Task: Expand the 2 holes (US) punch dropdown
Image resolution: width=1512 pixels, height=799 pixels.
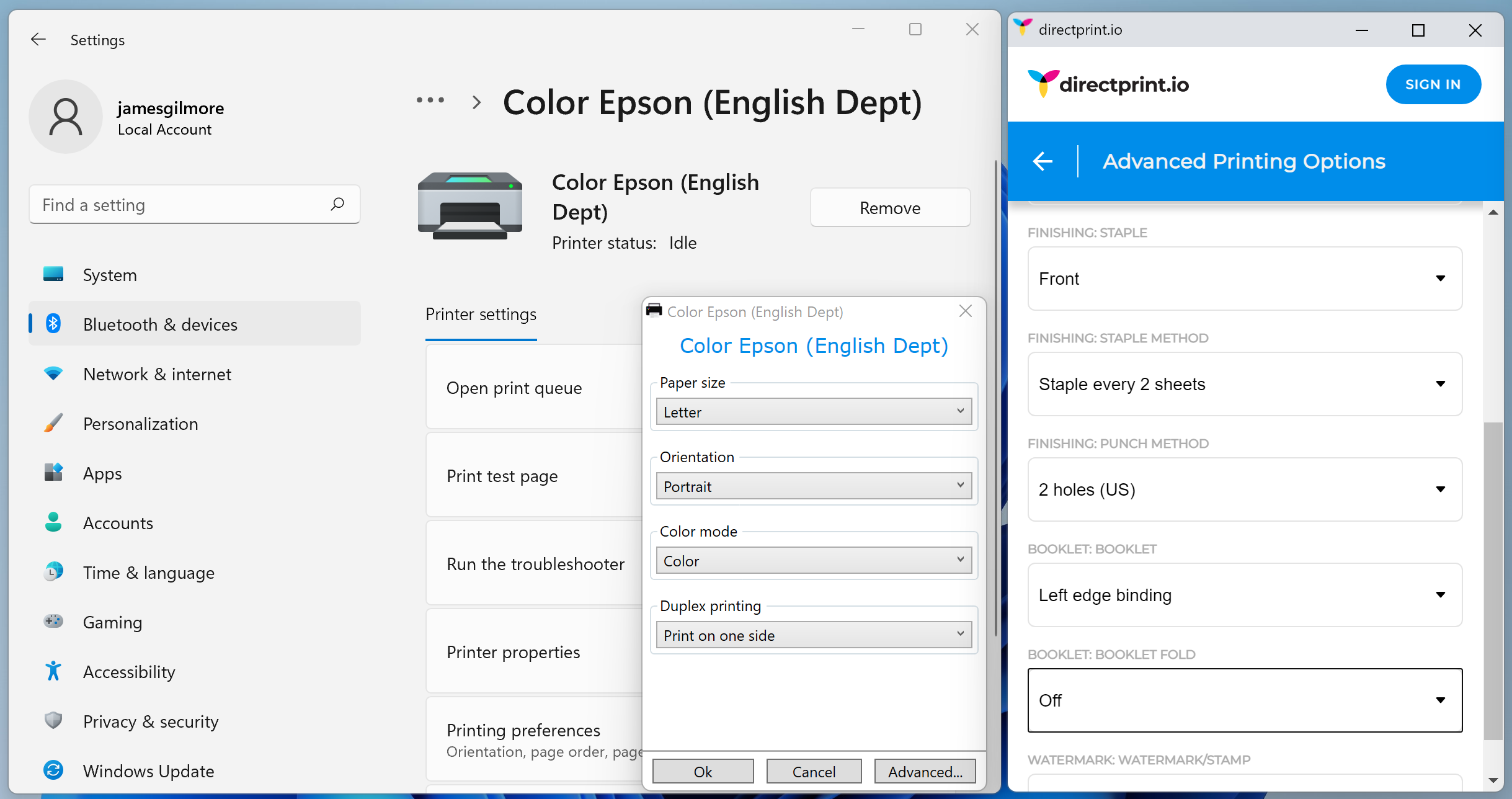Action: click(x=1245, y=489)
